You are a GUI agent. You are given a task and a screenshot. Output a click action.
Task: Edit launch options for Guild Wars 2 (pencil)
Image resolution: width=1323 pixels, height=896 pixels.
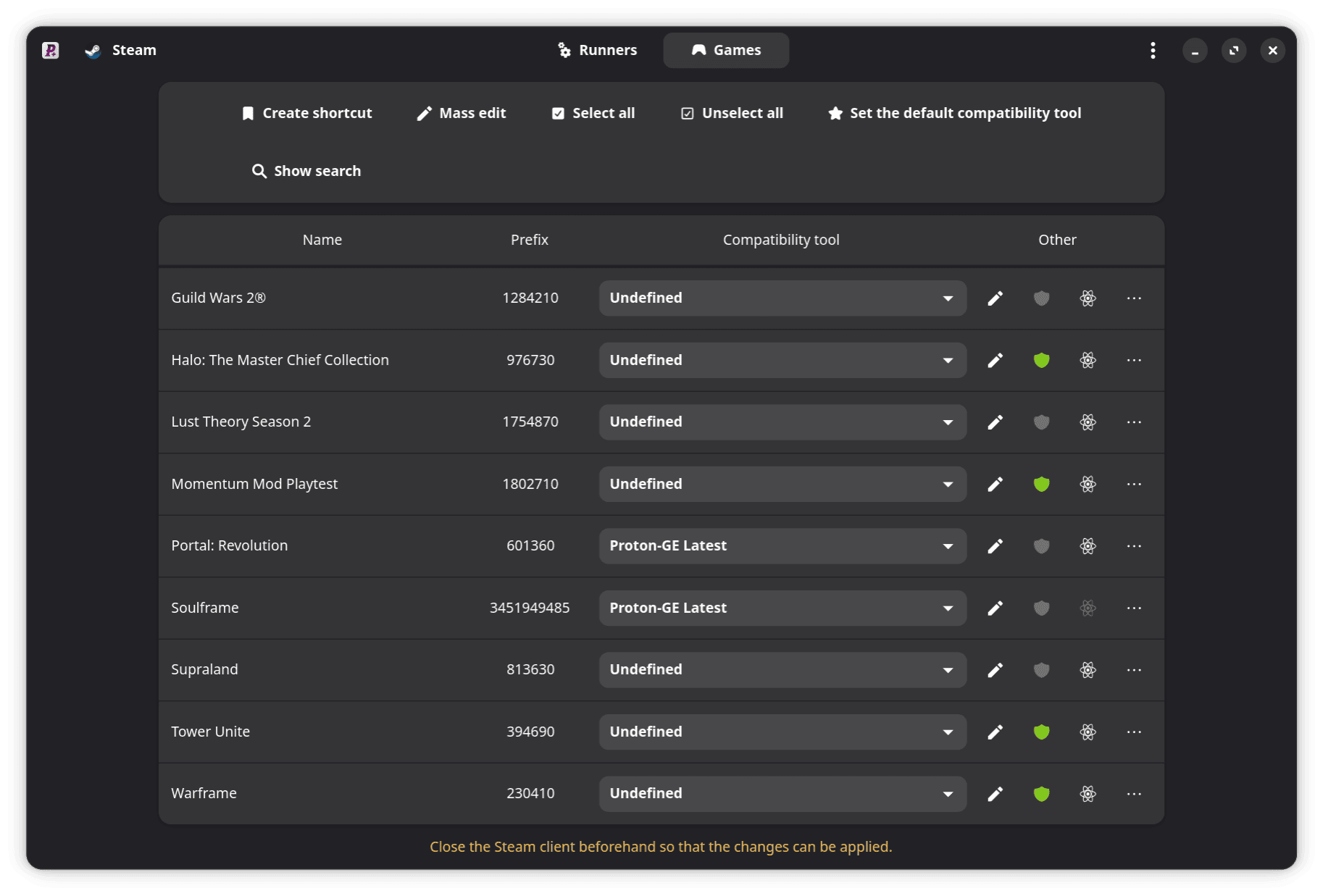click(x=995, y=298)
